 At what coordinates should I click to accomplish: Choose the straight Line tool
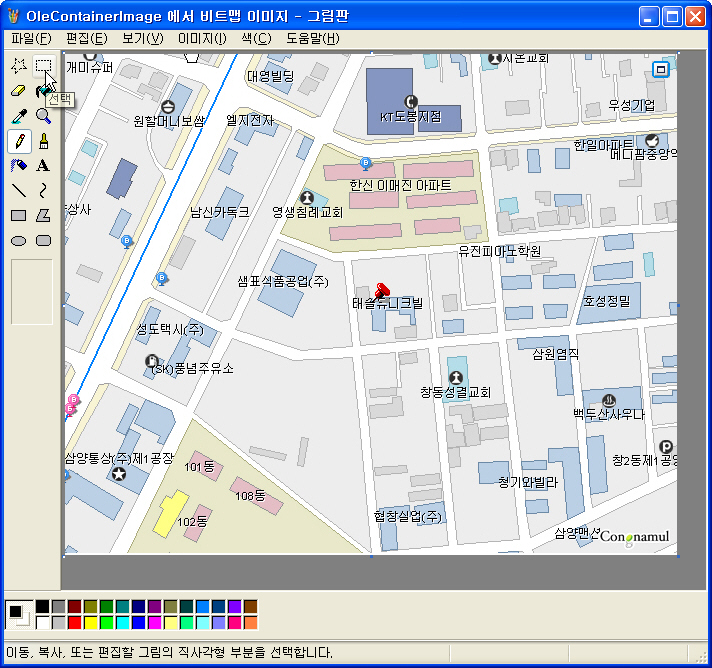click(x=19, y=191)
